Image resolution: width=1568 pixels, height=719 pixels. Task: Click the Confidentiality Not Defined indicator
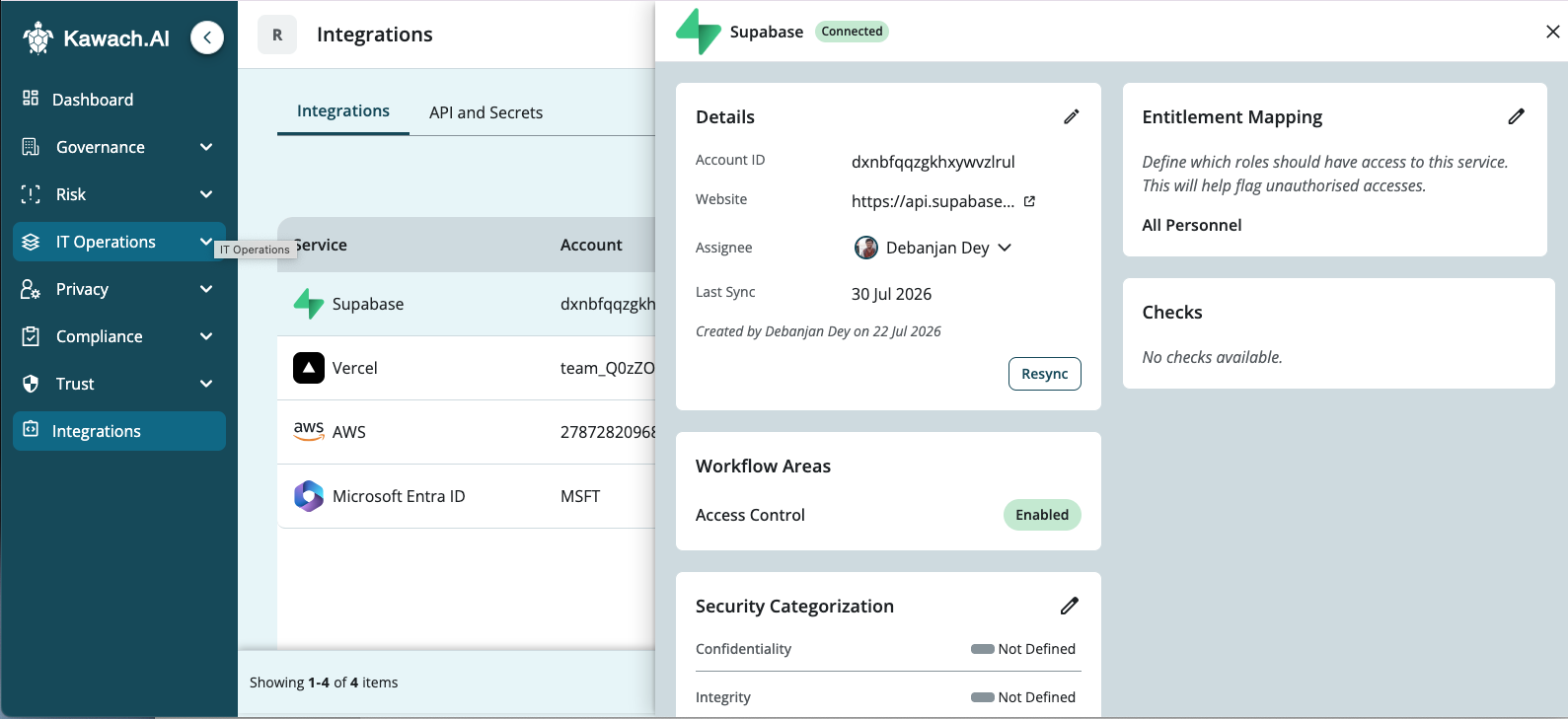point(1023,649)
